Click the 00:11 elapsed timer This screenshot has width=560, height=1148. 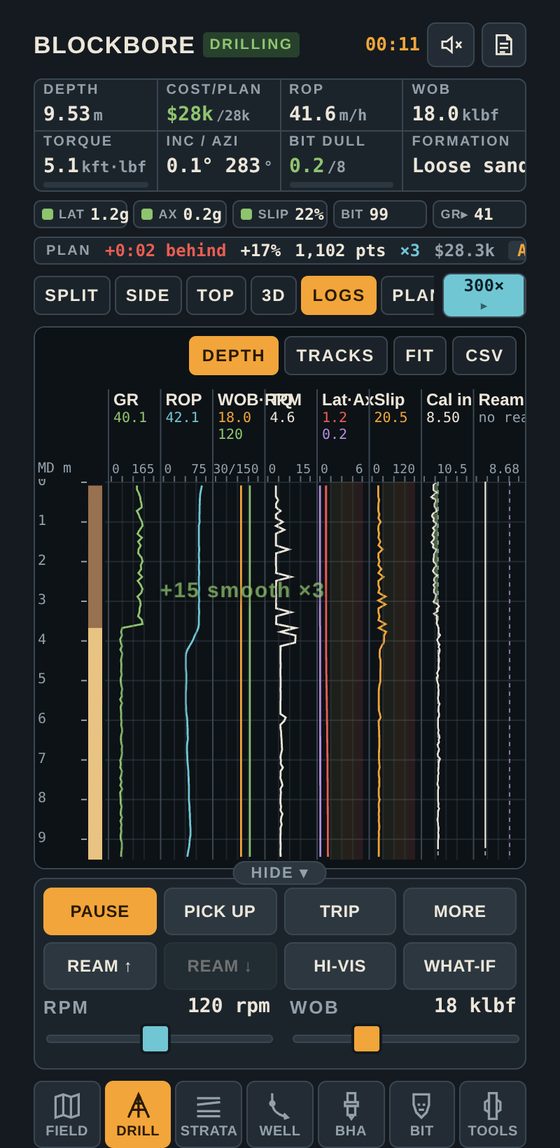click(392, 45)
